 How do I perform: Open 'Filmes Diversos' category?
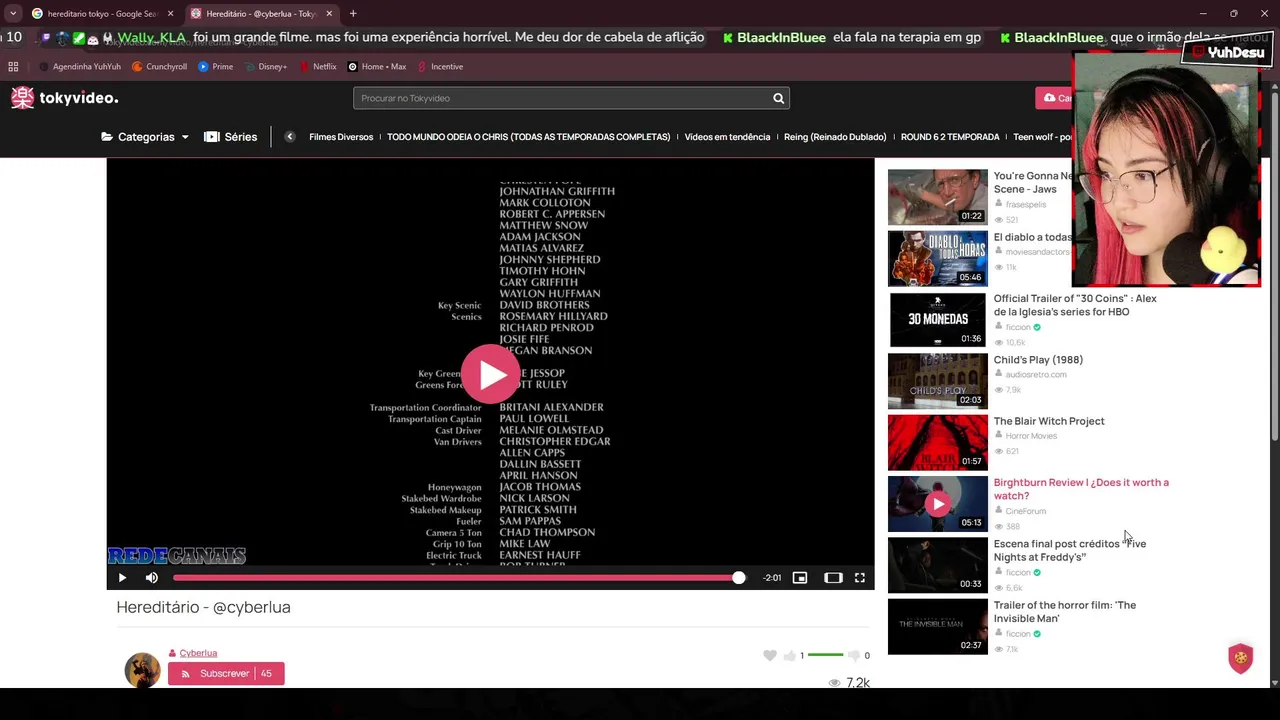coord(341,137)
